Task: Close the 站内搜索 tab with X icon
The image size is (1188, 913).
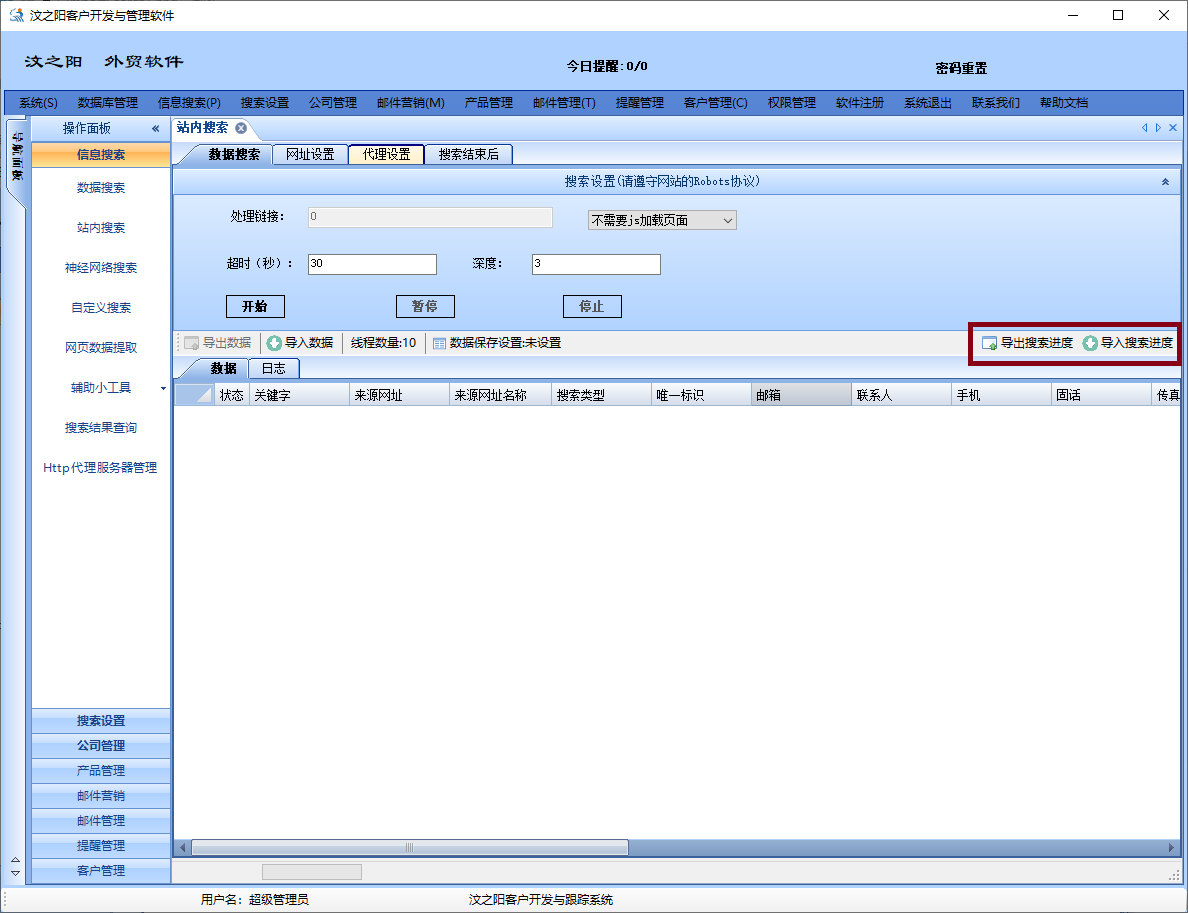Action: point(241,128)
